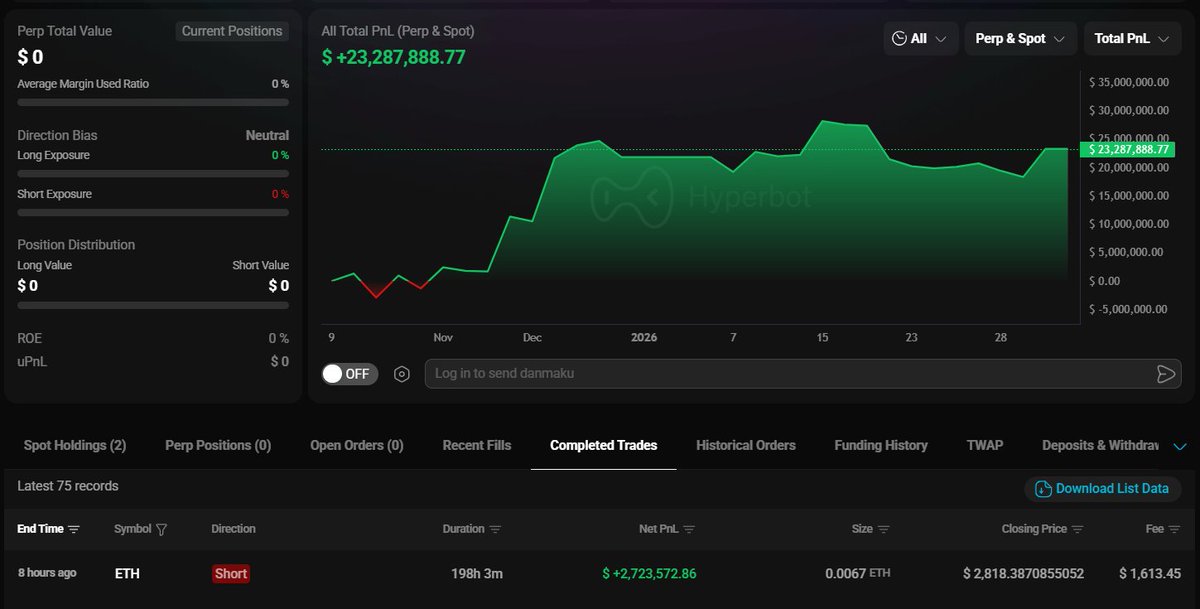The height and width of the screenshot is (609, 1200).
Task: Click the send danmaku arrow icon
Action: pyautogui.click(x=1165, y=374)
